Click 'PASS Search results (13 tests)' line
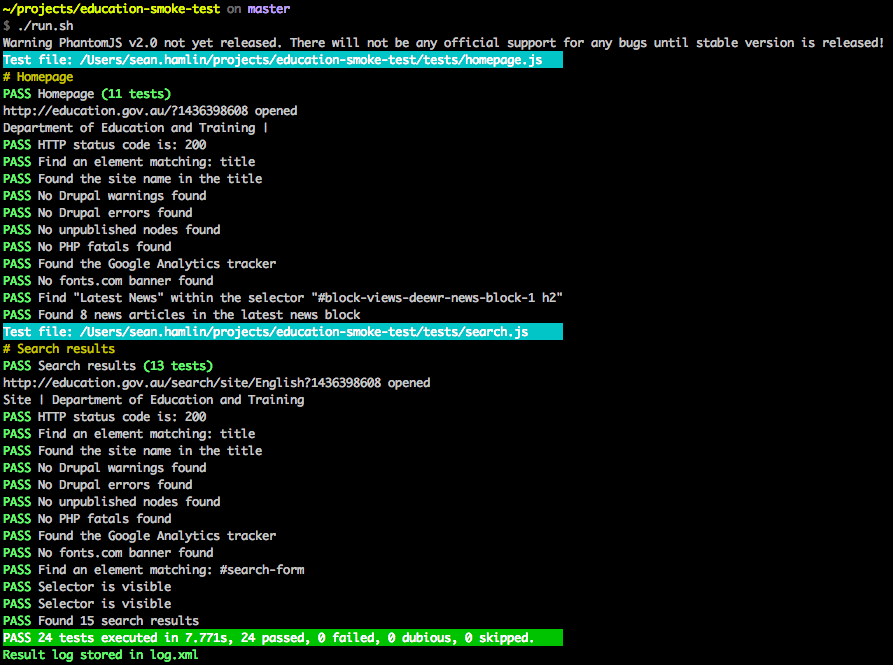The image size is (893, 665). (108, 366)
